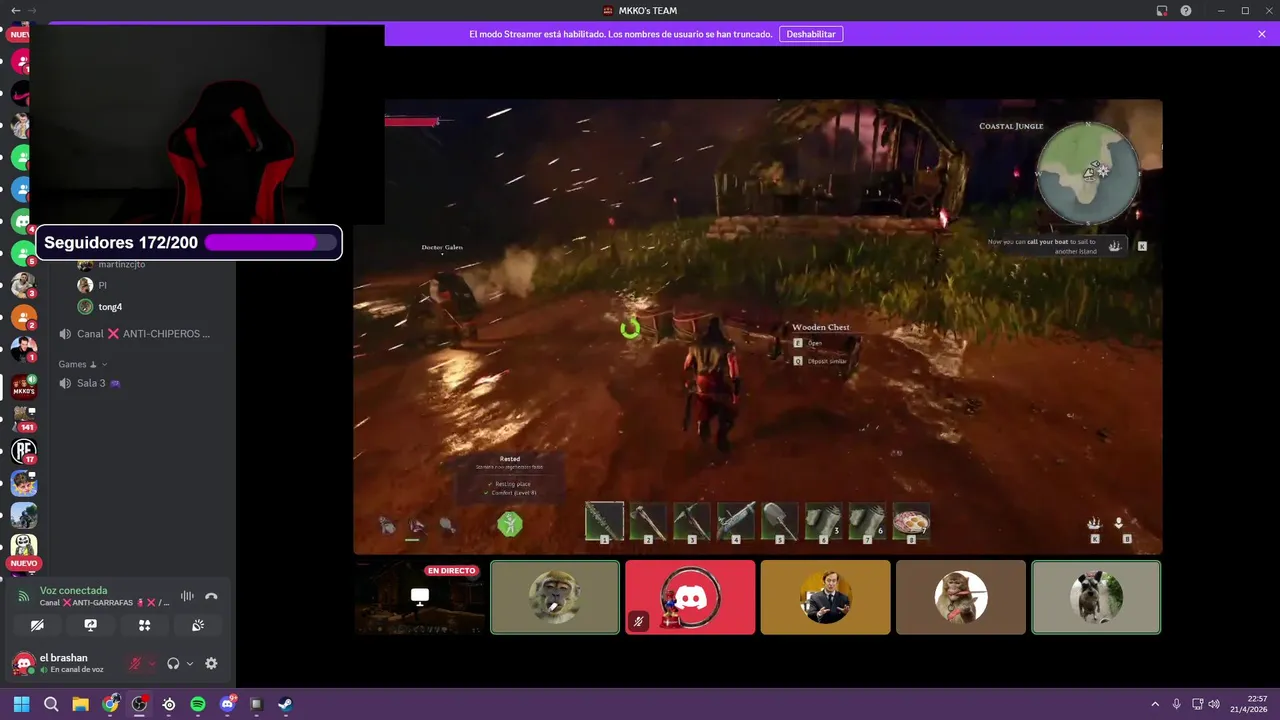Collapse the Games category
The height and width of the screenshot is (720, 1280).
[x=83, y=364]
